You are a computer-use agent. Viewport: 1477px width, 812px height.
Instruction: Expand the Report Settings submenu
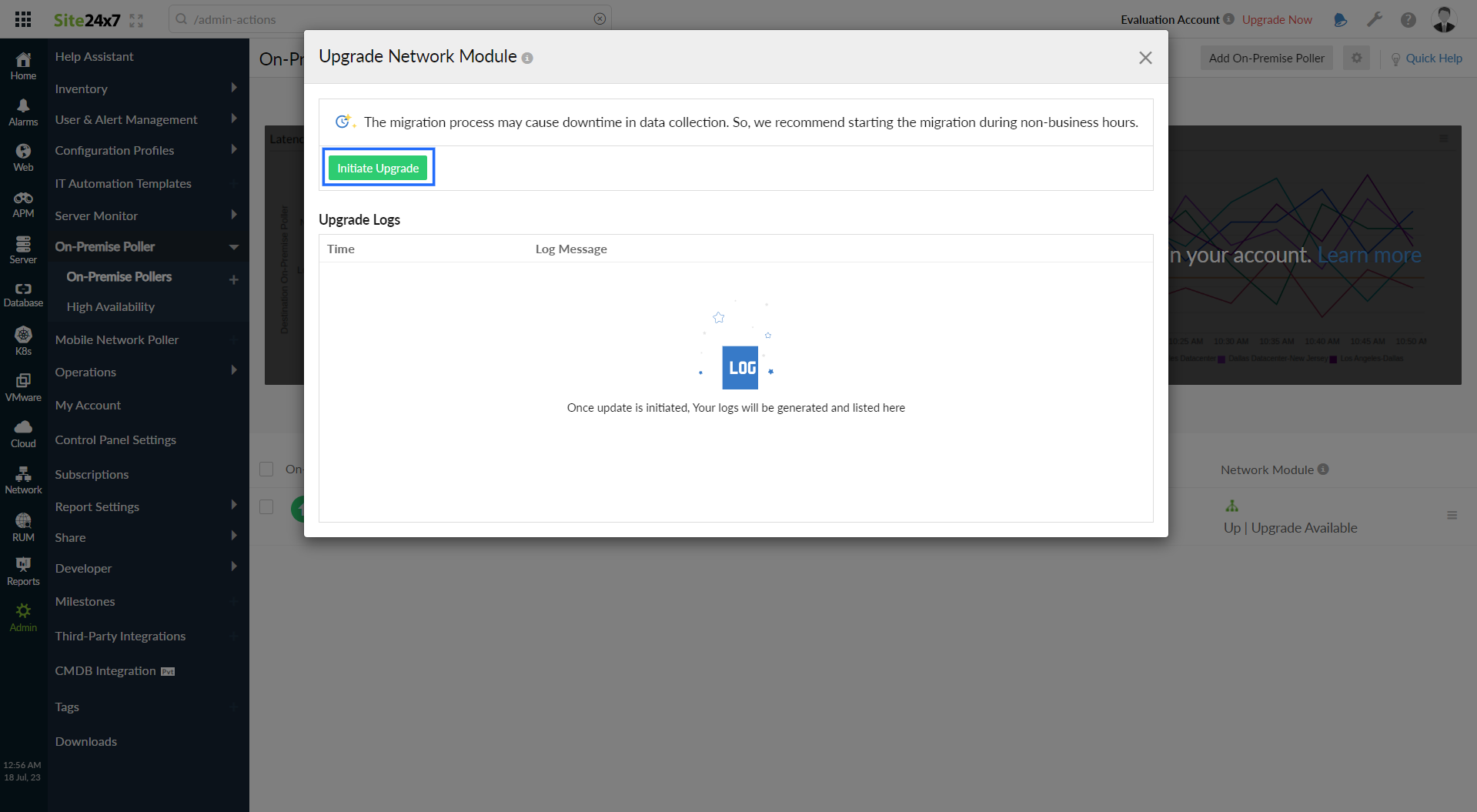coord(233,506)
